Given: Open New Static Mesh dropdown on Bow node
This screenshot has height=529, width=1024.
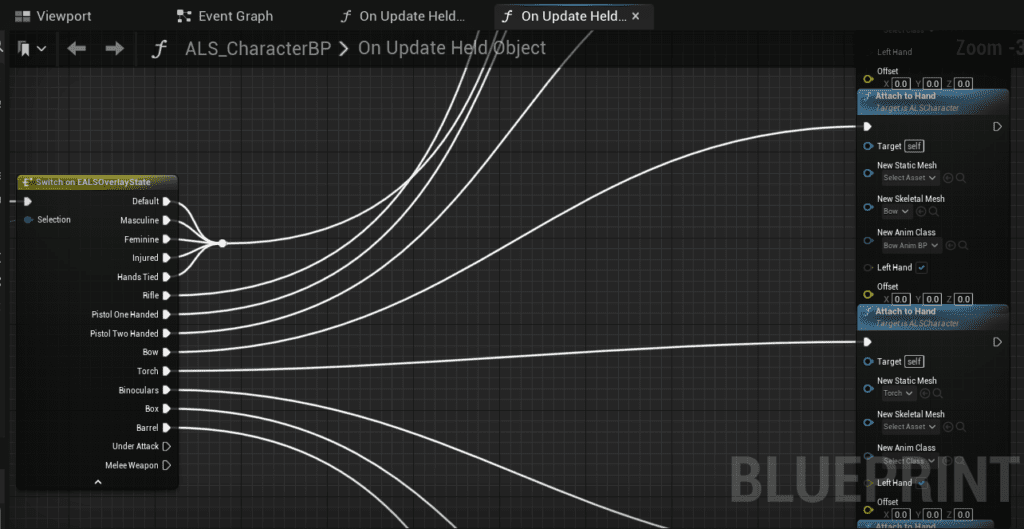Looking at the screenshot, I should point(909,178).
